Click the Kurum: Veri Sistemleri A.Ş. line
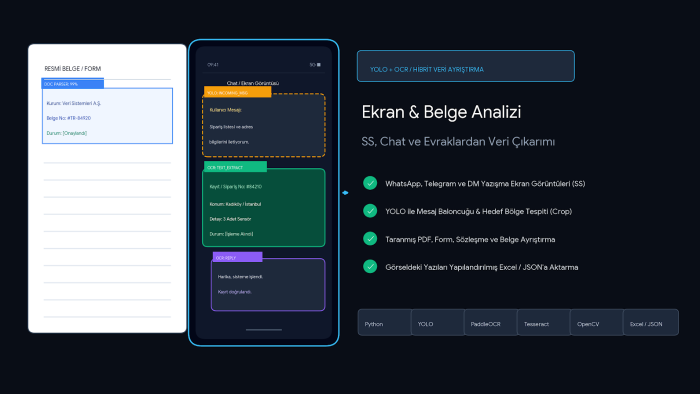Viewport: 700px width, 394px height. 74,103
